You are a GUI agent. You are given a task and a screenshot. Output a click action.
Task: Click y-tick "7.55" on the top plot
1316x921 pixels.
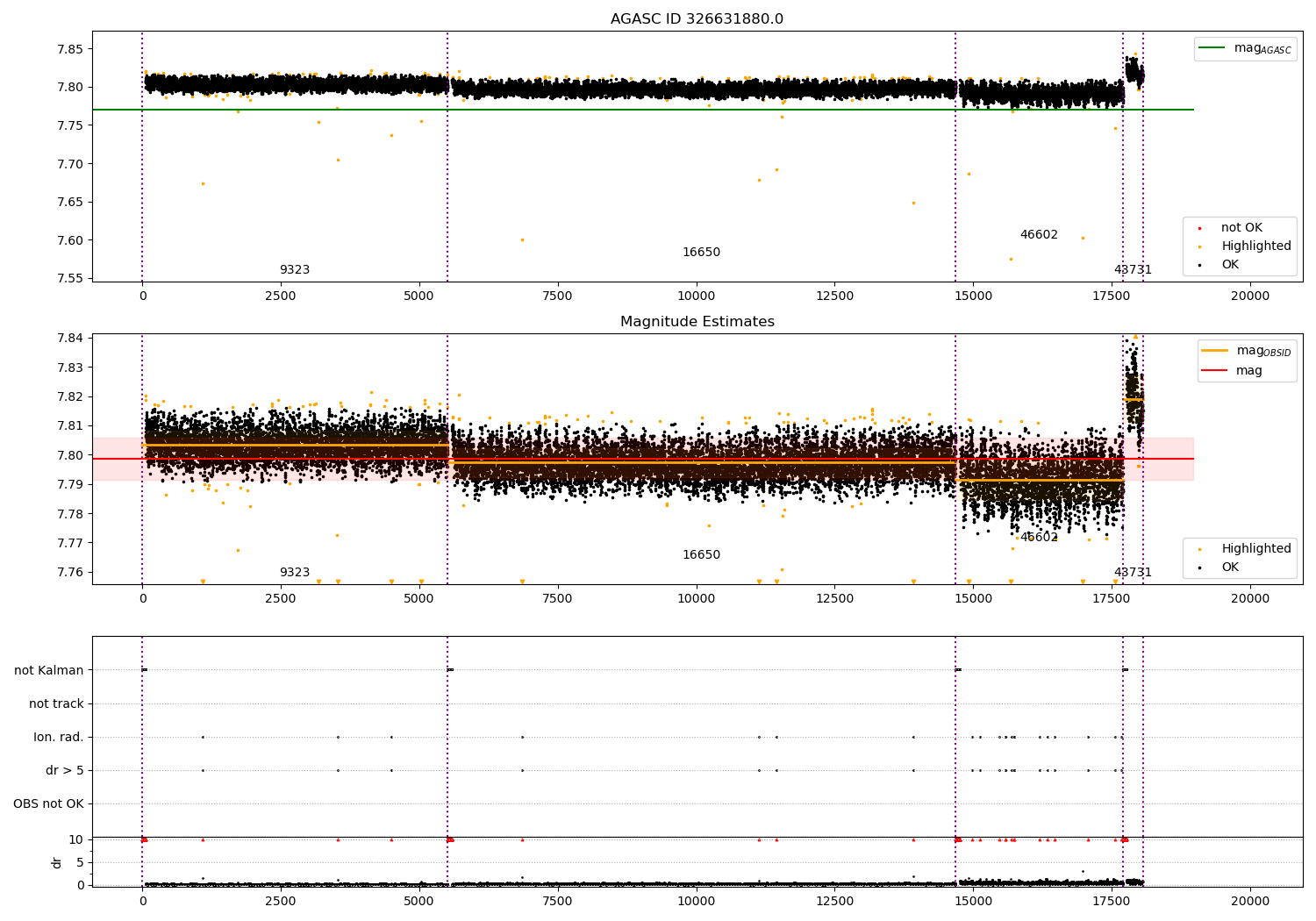point(70,279)
